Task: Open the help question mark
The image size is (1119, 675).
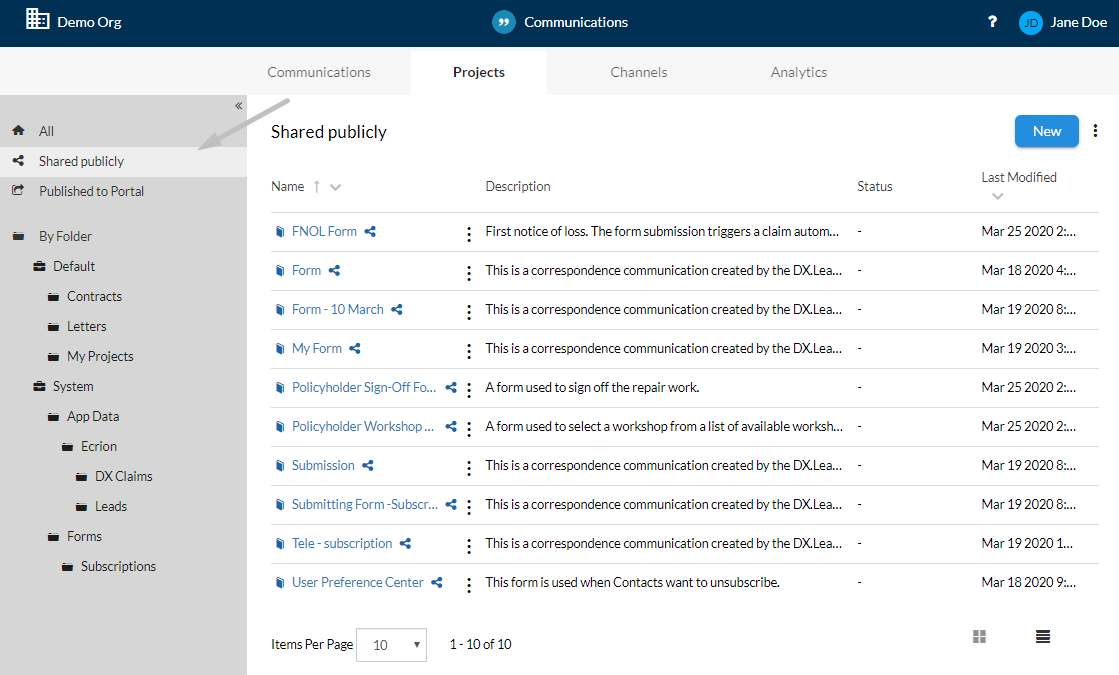Action: (992, 21)
